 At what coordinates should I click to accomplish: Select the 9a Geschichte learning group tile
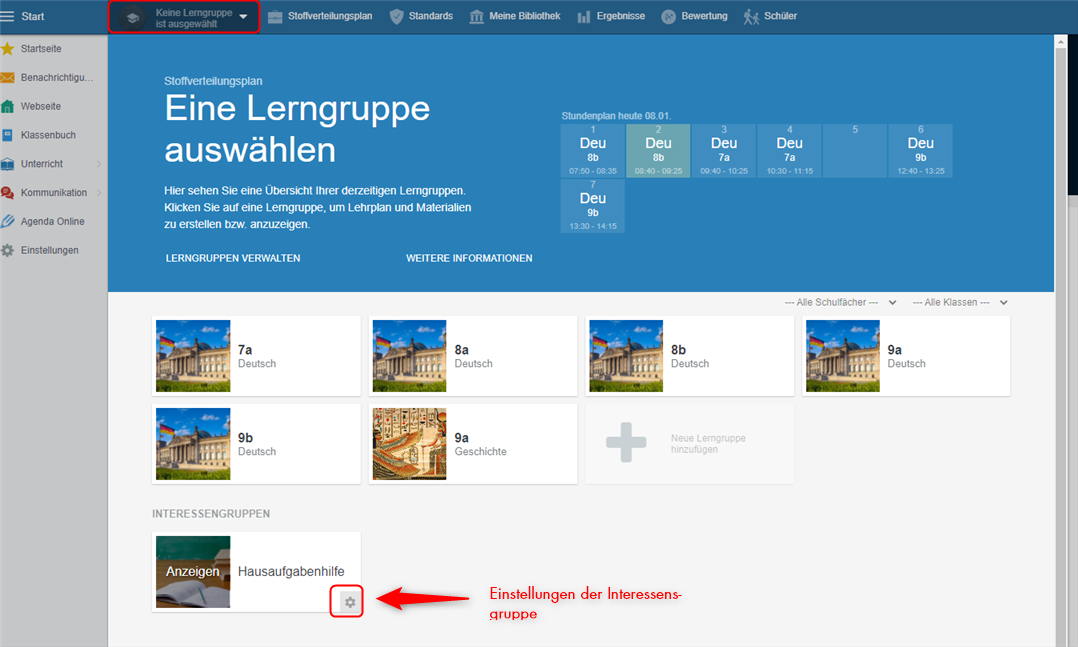pyautogui.click(x=473, y=444)
